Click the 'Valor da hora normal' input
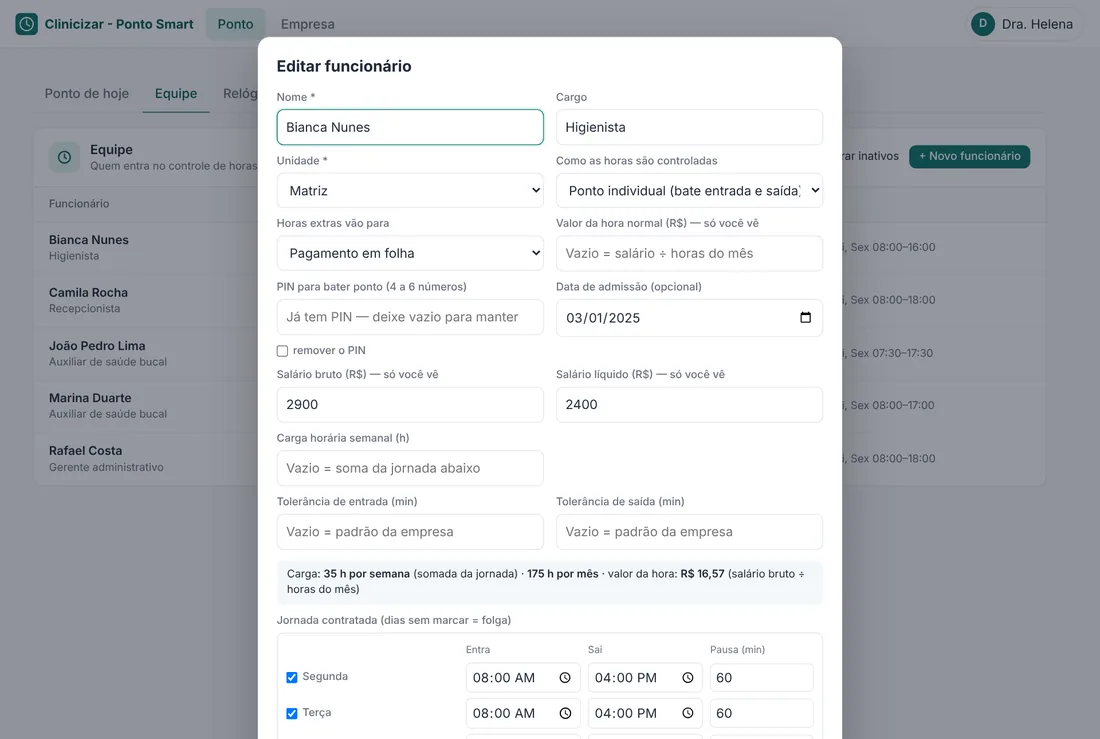Viewport: 1100px width, 739px height. (x=689, y=253)
